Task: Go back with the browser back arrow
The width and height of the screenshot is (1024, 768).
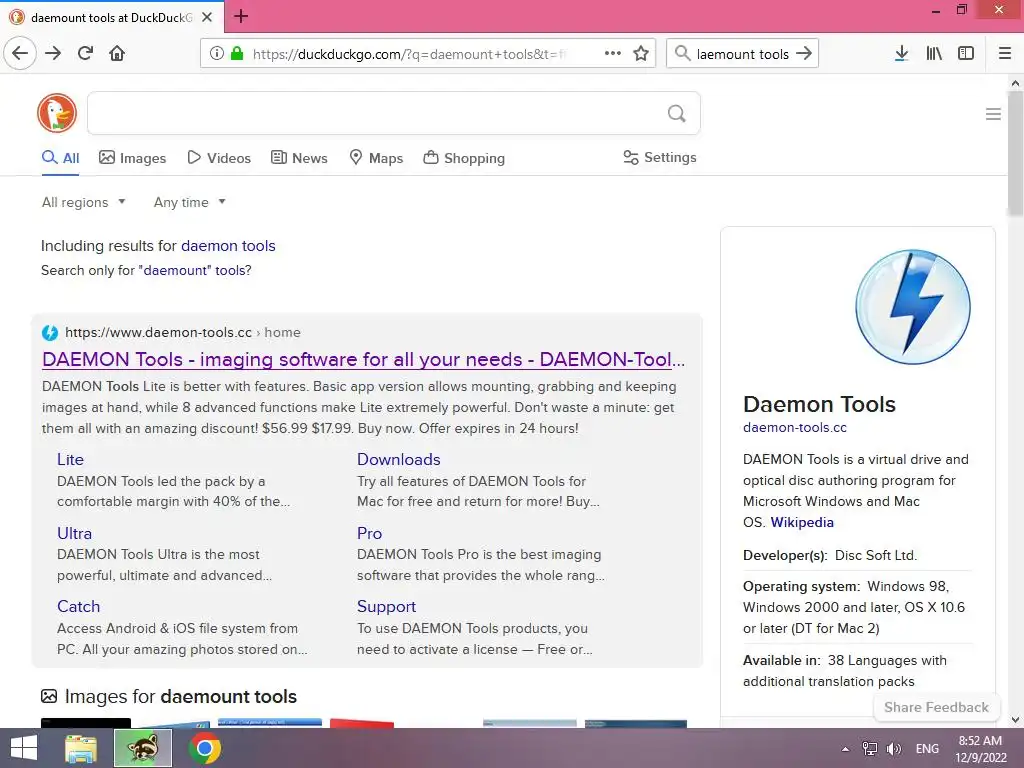Action: point(20,53)
